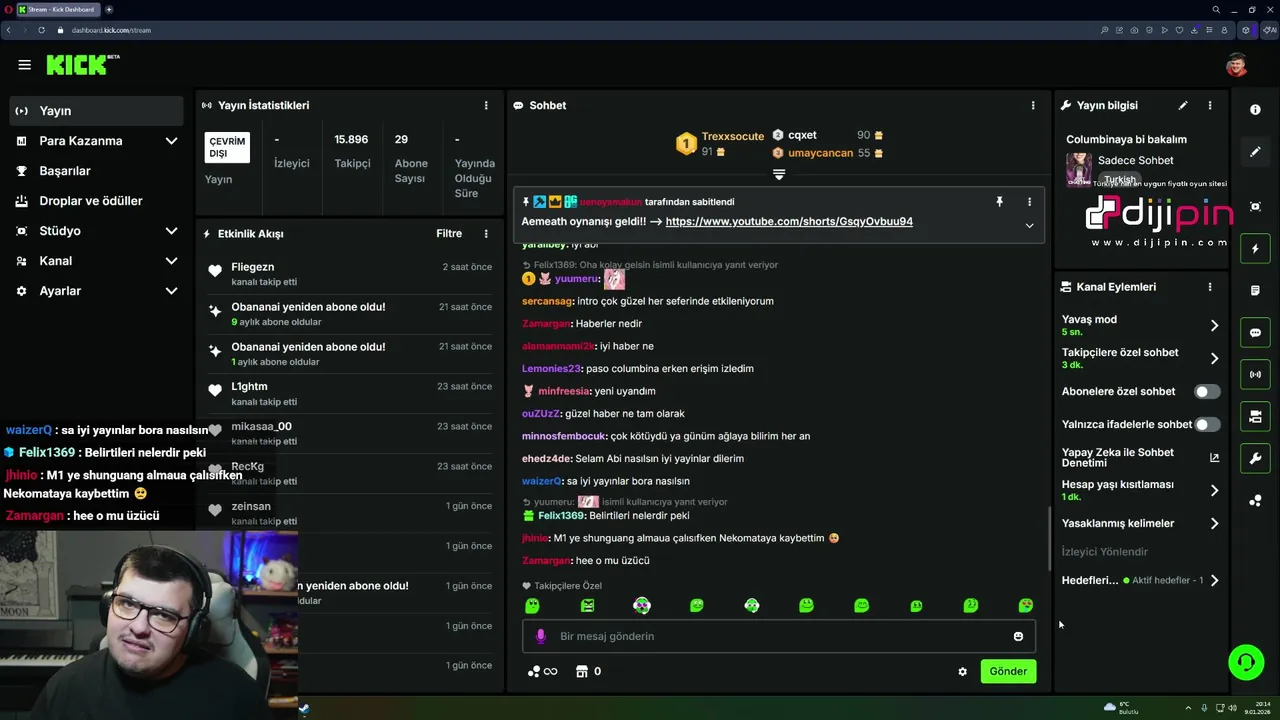Select the Stream - Kick Dashboard browser tab

pyautogui.click(x=56, y=9)
